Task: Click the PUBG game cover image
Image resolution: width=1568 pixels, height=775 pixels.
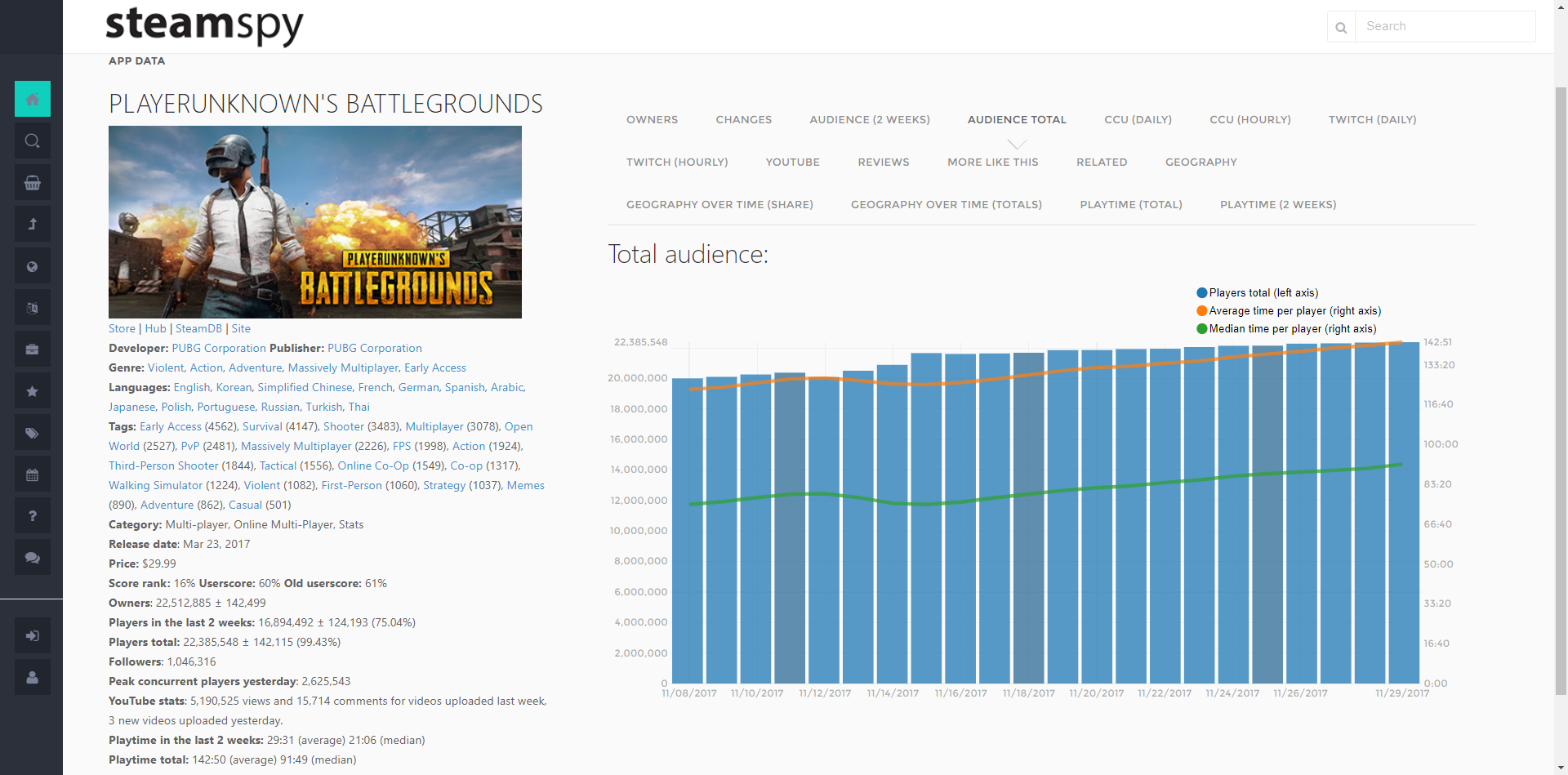Action: pos(315,222)
